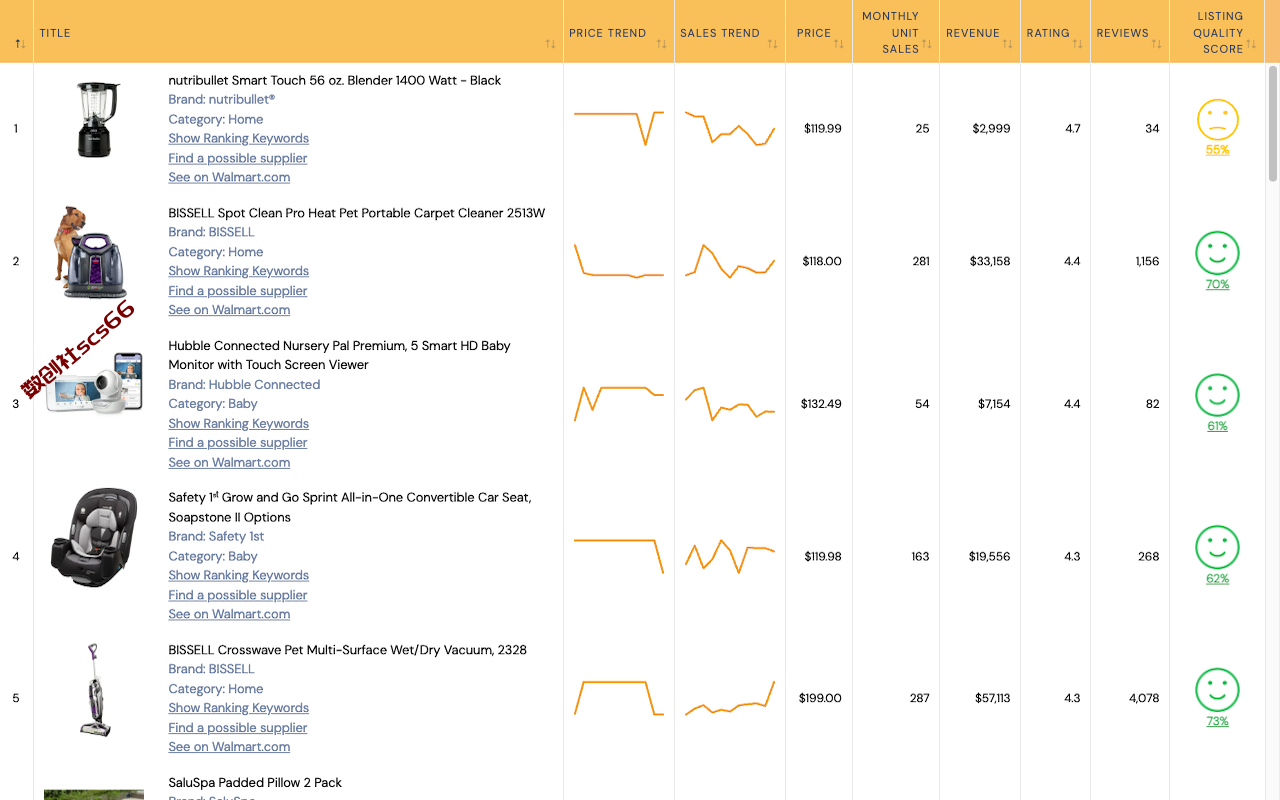Image resolution: width=1280 pixels, height=800 pixels.
Task: Sort by Monthly Unit Sales arrows
Action: [927, 44]
